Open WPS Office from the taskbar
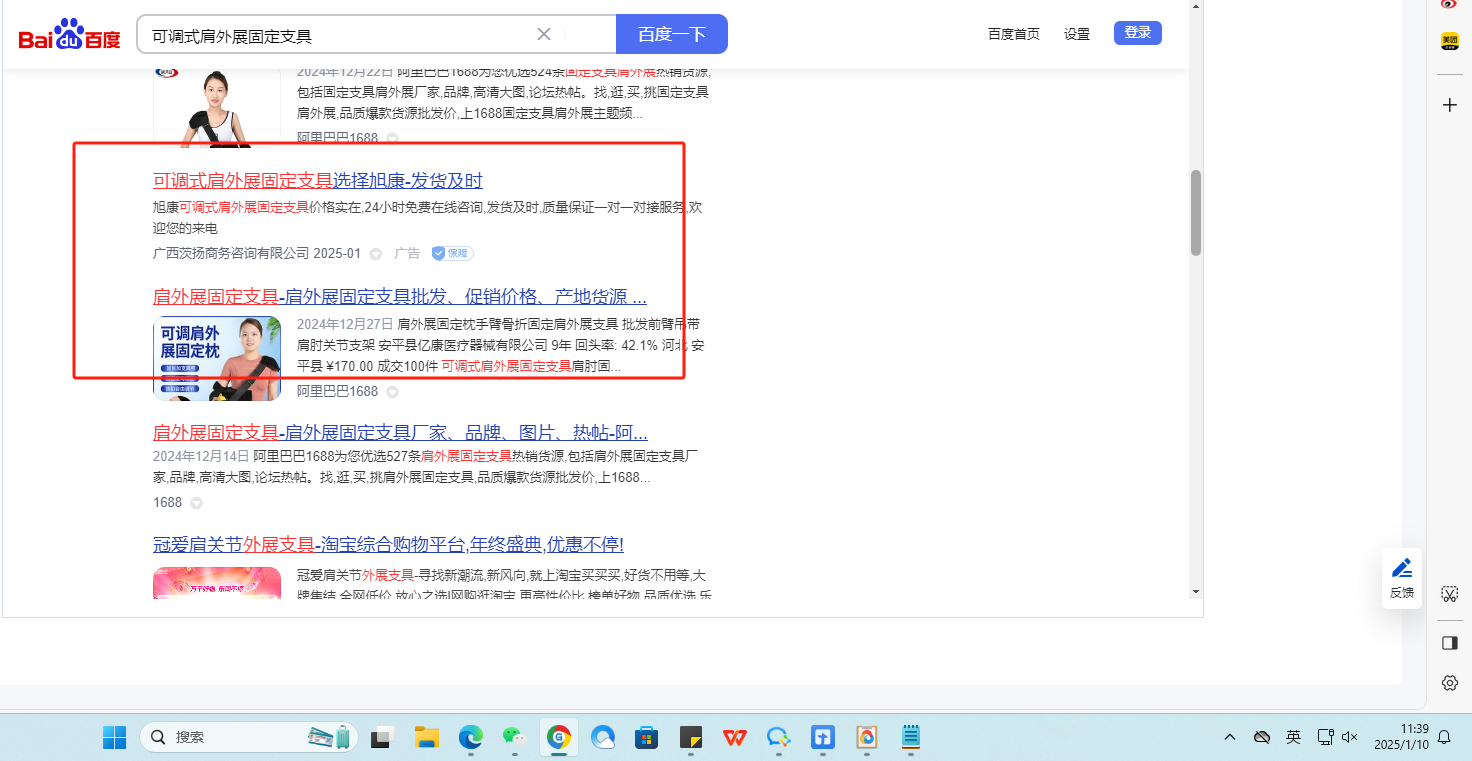Screen dimensions: 1472x761 (735, 738)
